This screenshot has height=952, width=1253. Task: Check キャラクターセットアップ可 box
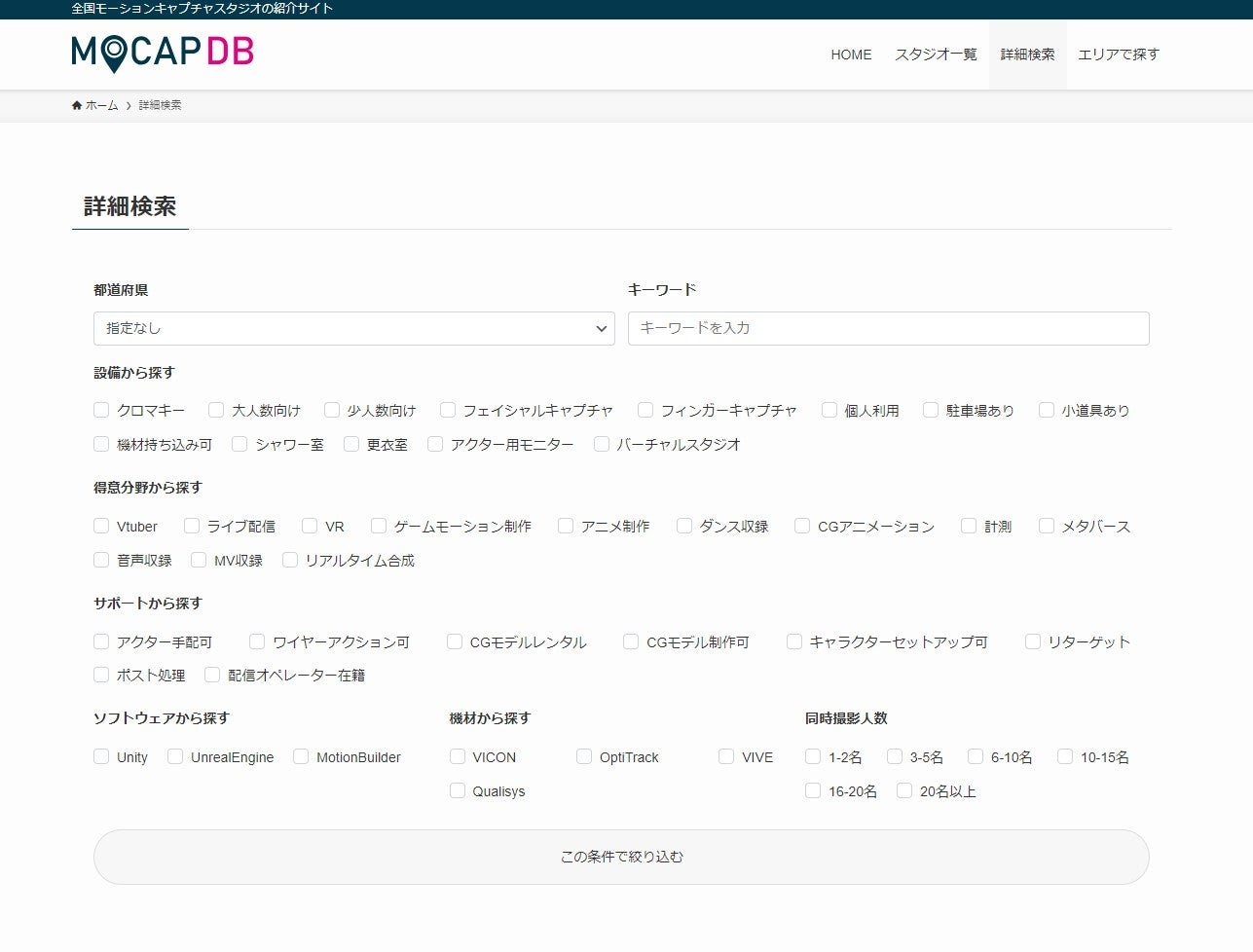[794, 641]
